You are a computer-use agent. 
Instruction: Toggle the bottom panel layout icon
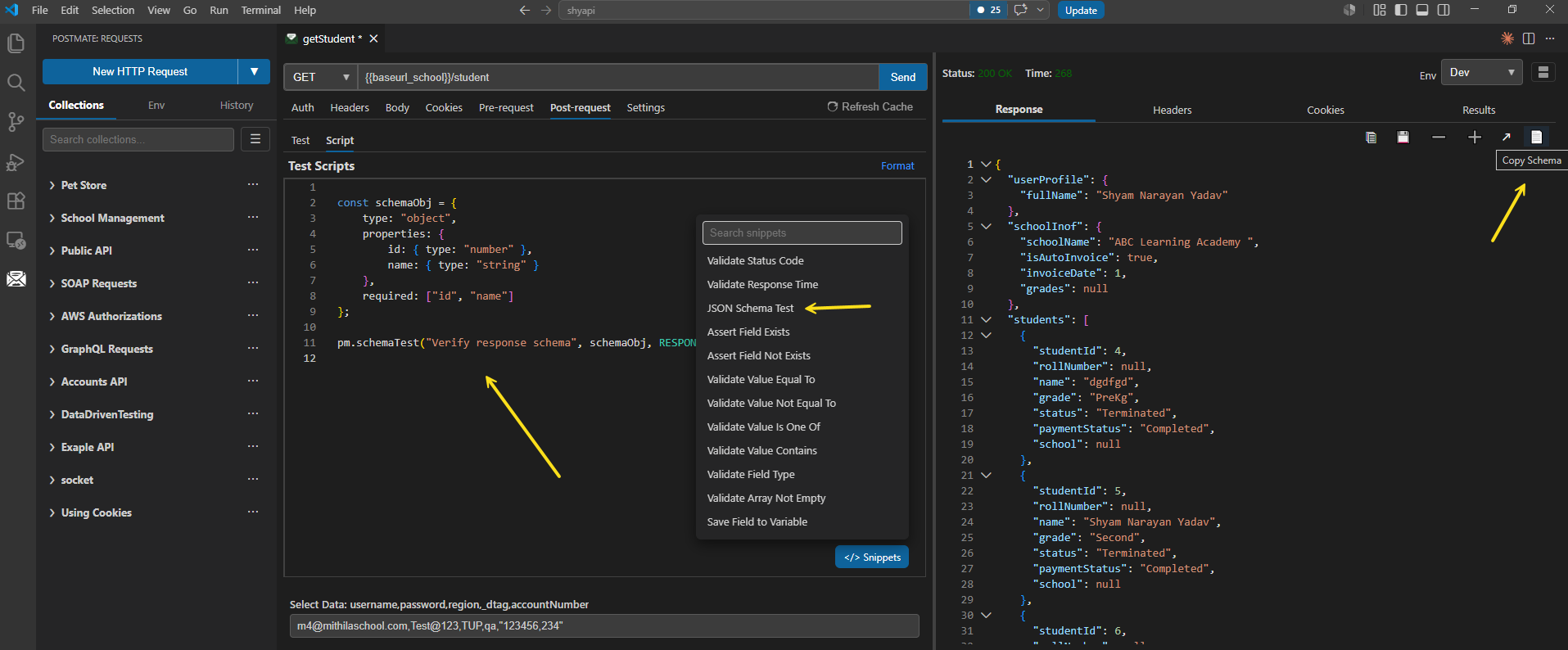[1422, 10]
